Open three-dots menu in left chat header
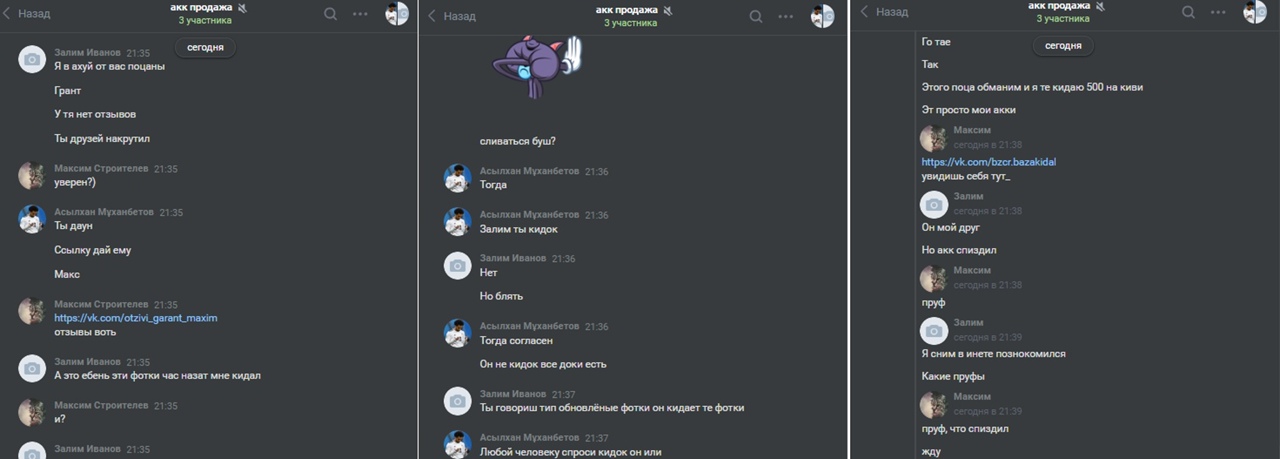The height and width of the screenshot is (459, 1280). (x=361, y=14)
